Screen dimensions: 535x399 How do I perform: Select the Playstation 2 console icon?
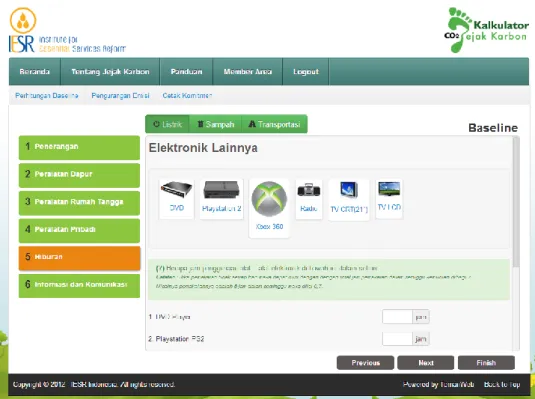(221, 199)
